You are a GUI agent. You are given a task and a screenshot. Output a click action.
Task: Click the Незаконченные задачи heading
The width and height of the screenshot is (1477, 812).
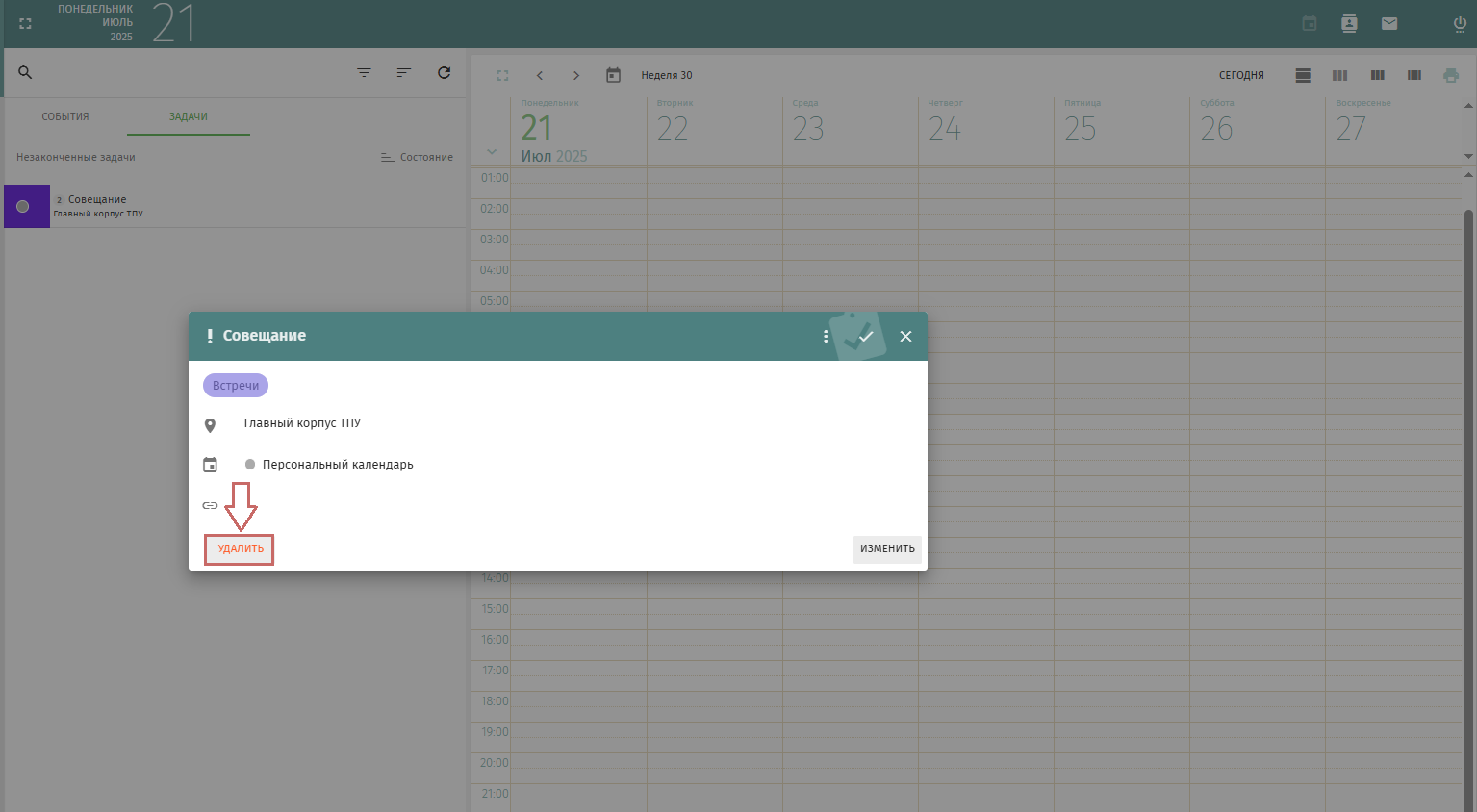point(76,157)
